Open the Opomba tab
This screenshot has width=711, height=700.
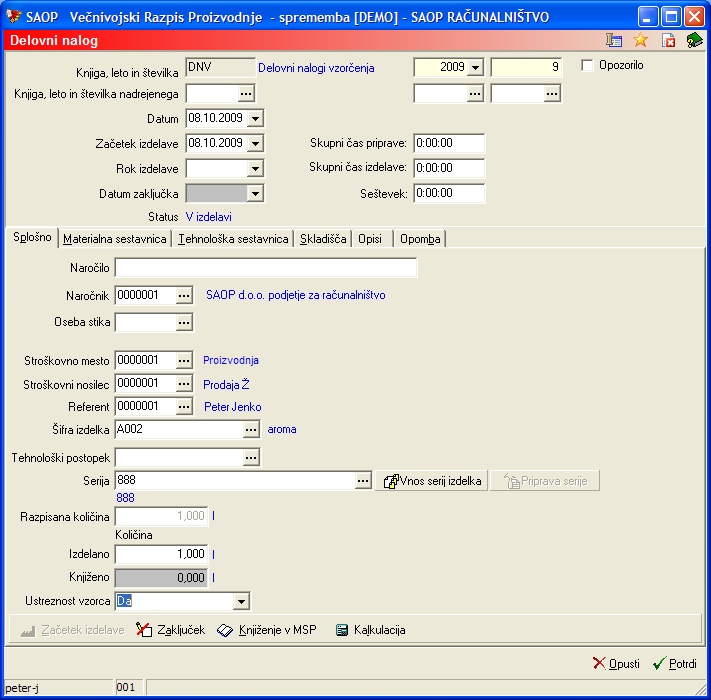[420, 239]
